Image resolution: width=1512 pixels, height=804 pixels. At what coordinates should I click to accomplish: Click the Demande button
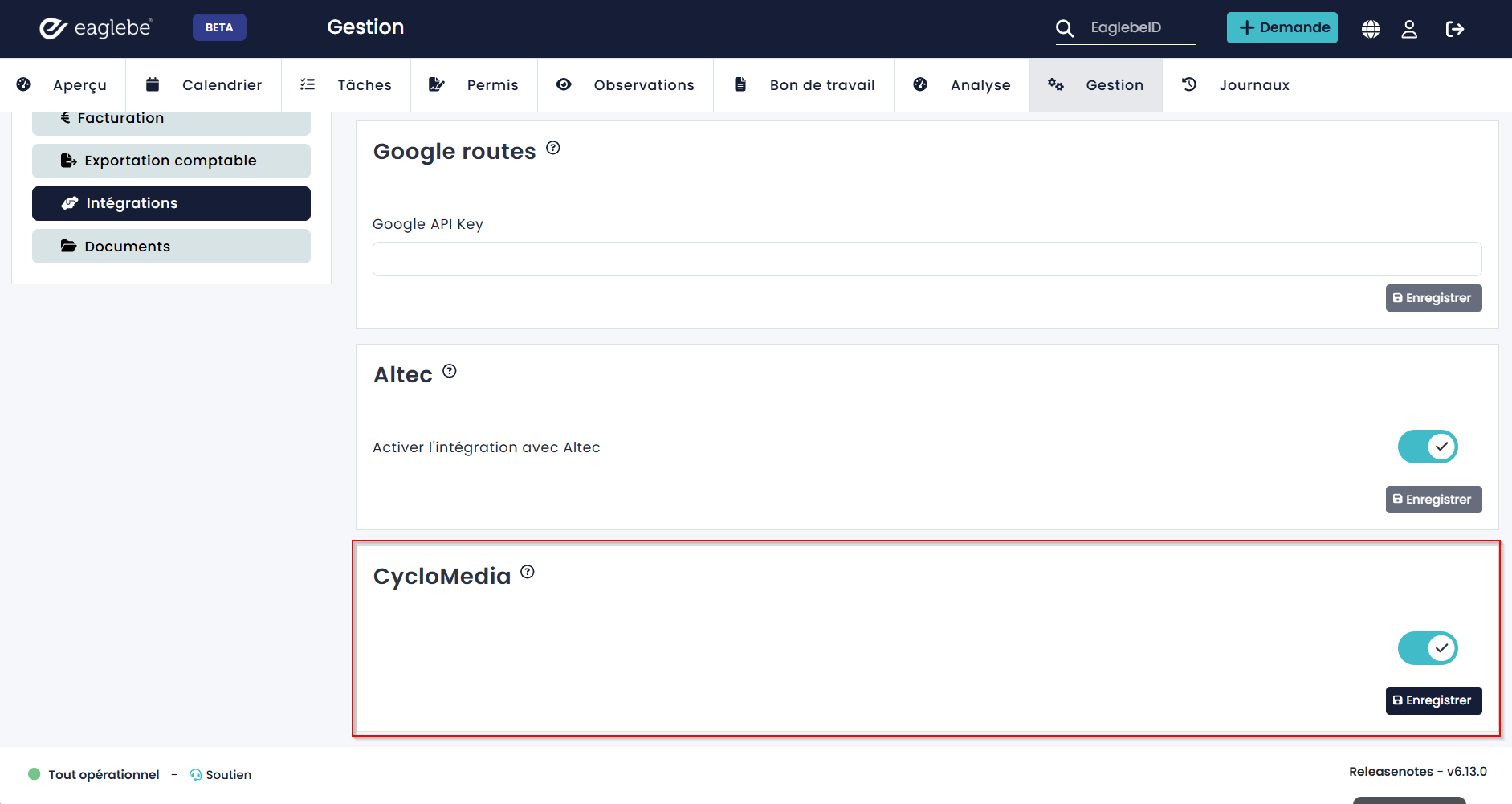1282,27
